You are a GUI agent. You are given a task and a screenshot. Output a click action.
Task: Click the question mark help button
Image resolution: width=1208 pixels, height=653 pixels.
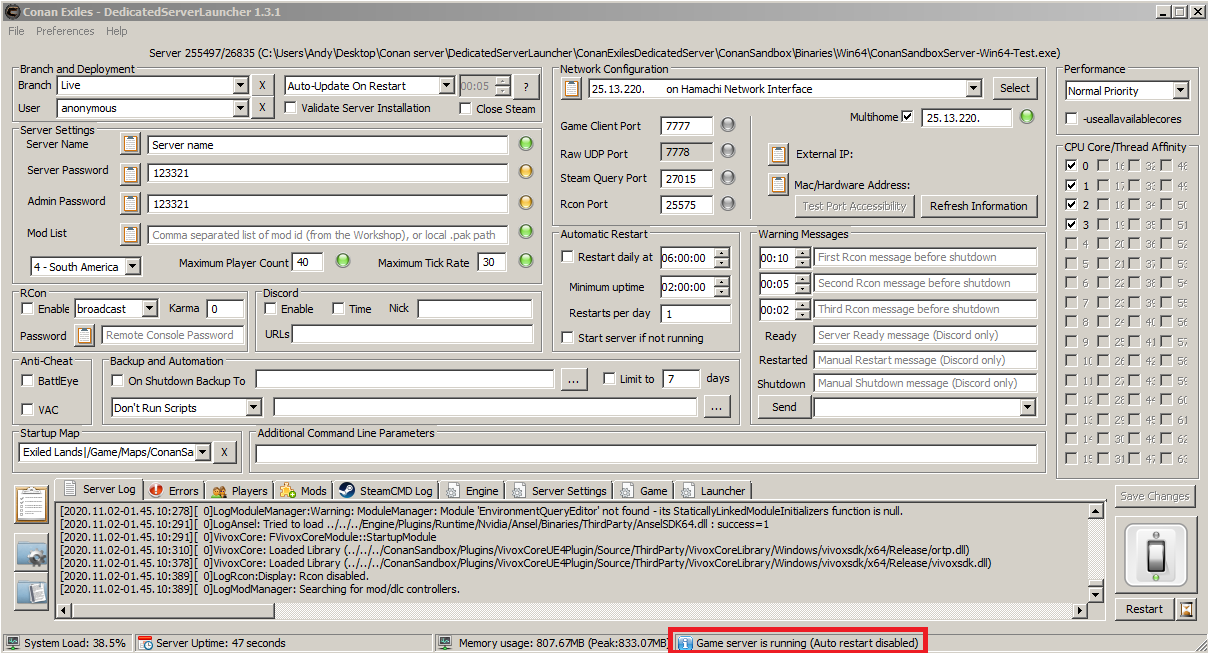click(x=525, y=86)
